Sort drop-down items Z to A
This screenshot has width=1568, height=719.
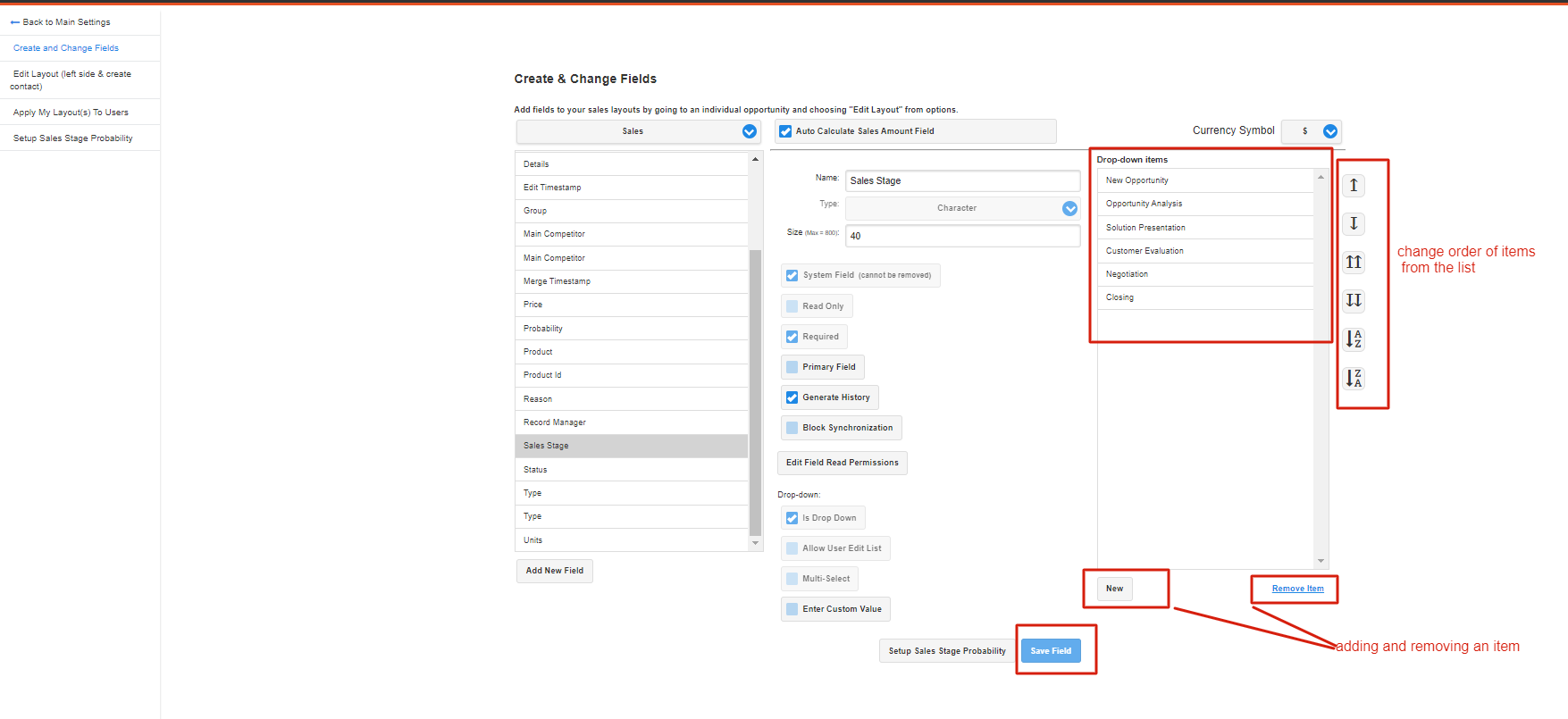point(1354,378)
